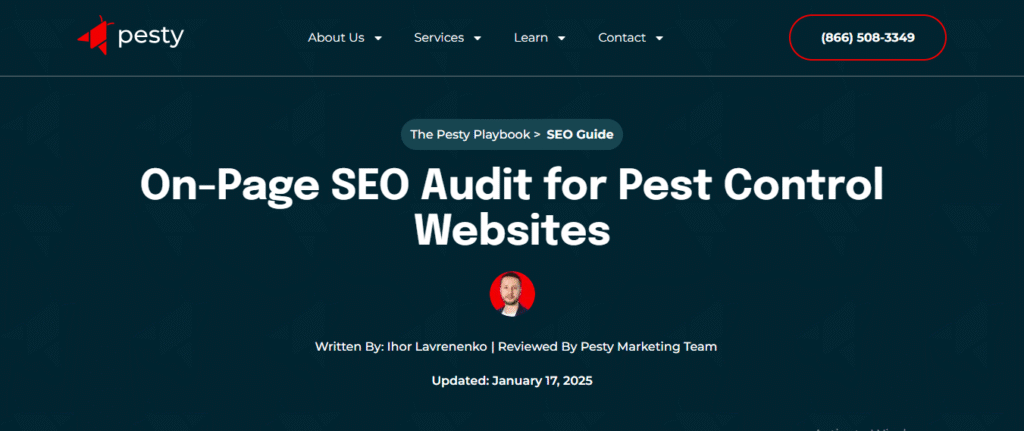1024x431 pixels.
Task: Open the About Us menu
Action: (x=336, y=38)
